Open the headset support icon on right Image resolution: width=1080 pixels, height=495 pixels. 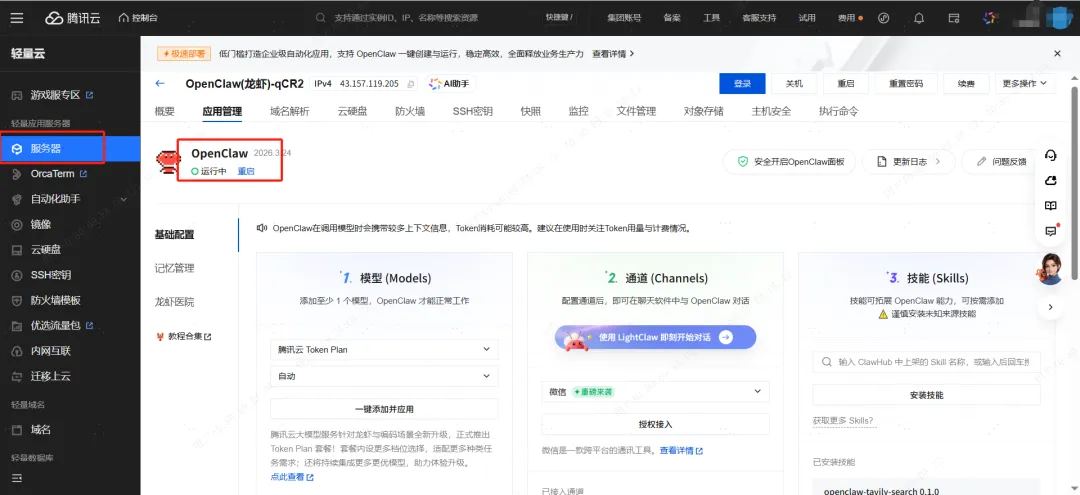tap(1050, 156)
